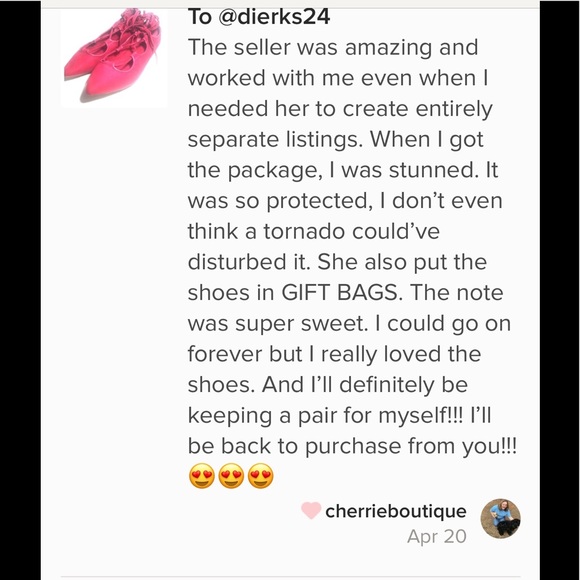Open cherrieboutique's round profile avatar
The width and height of the screenshot is (580, 580).
[500, 519]
